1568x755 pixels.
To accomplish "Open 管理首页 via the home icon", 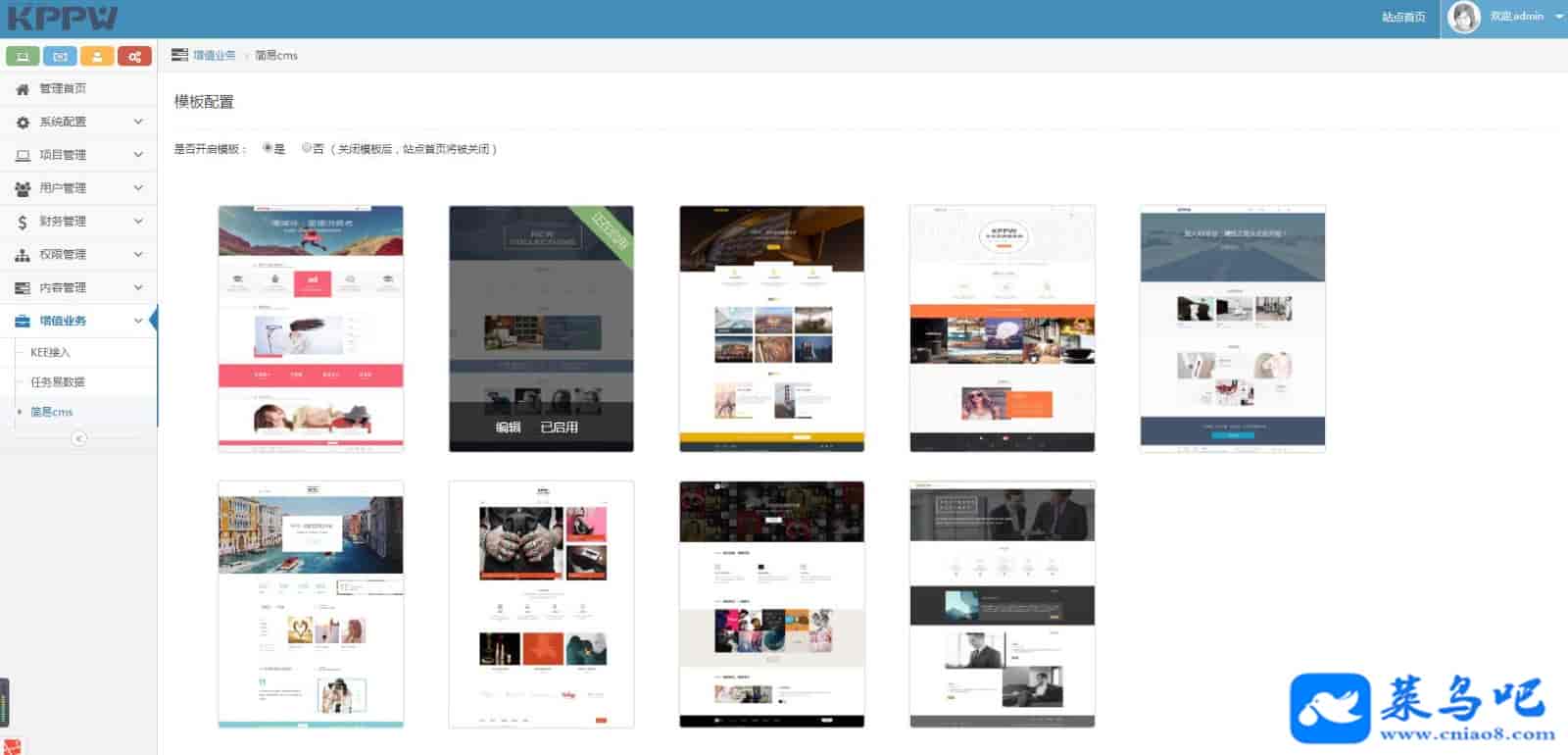I will (x=23, y=89).
